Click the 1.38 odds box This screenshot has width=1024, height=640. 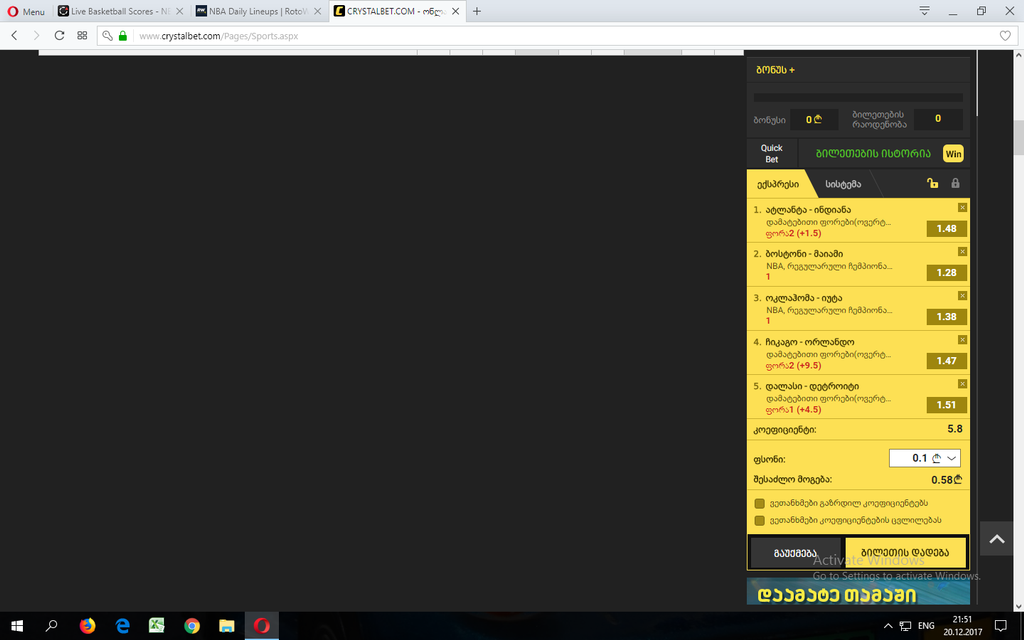click(946, 317)
